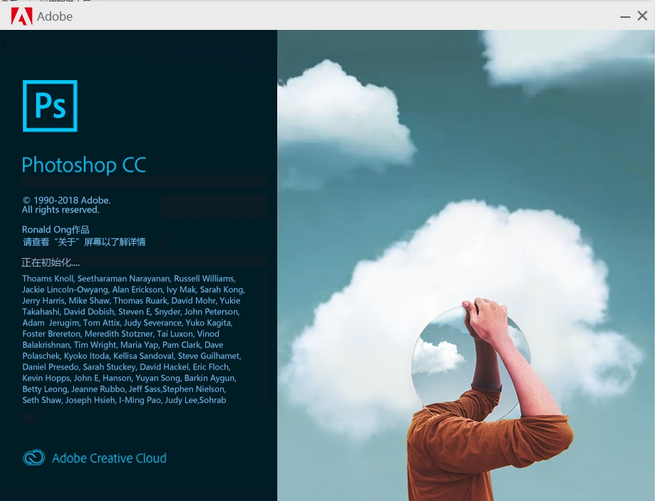Click the credits line starting "Kevin Hopps"
This screenshot has height=501, width=655.
tap(129, 378)
